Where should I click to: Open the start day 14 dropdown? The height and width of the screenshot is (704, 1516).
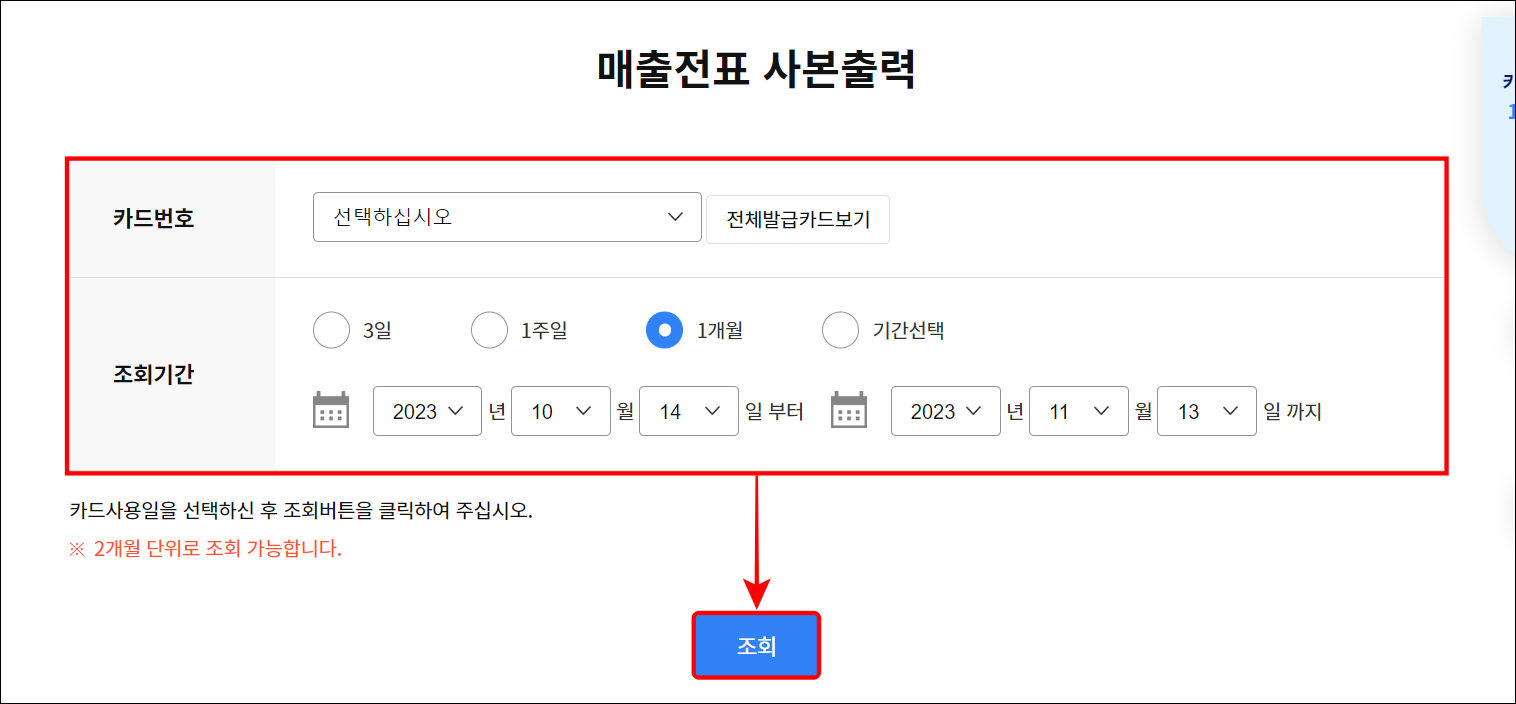pos(689,410)
